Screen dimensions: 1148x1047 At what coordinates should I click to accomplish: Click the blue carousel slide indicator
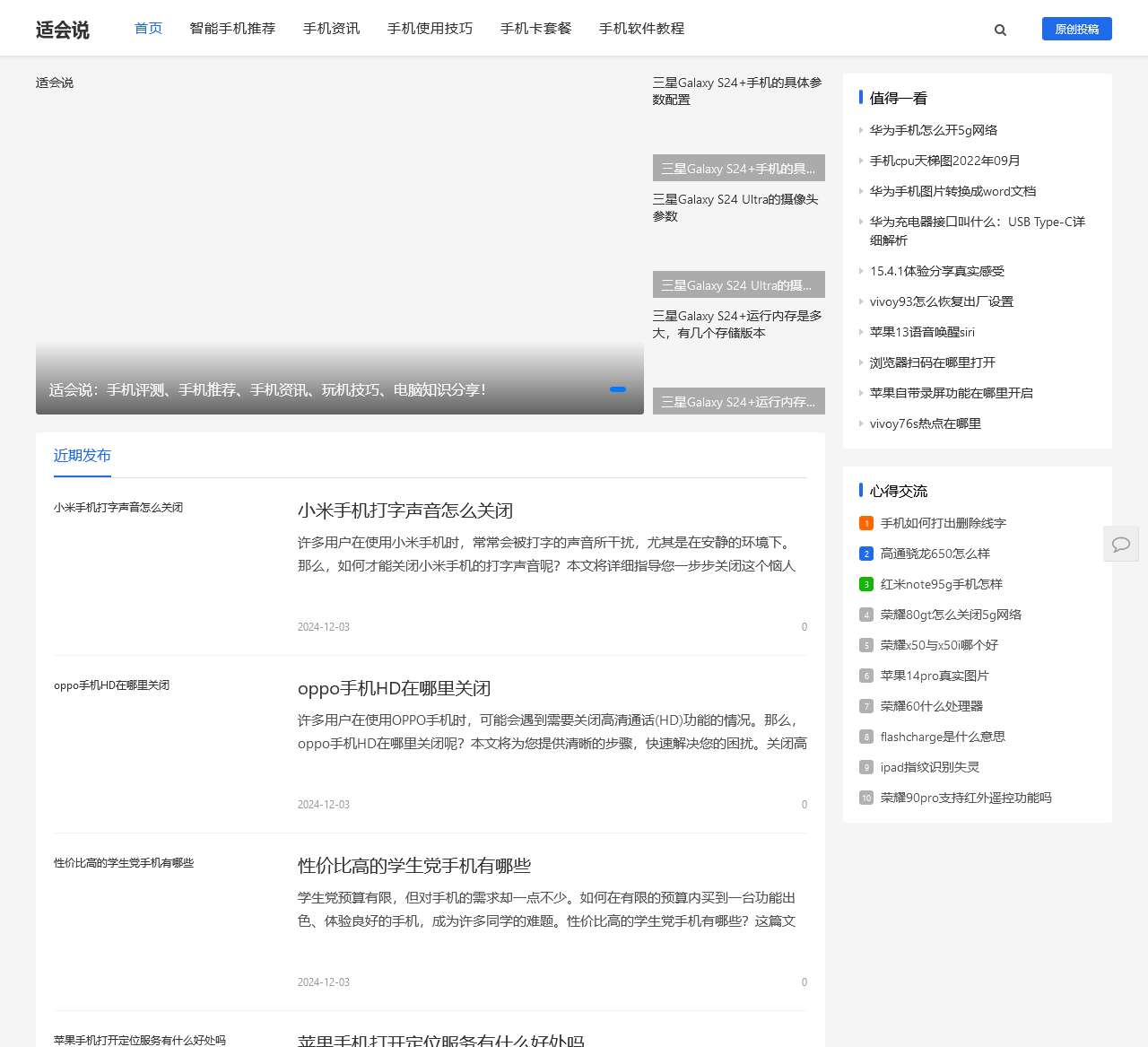click(617, 389)
